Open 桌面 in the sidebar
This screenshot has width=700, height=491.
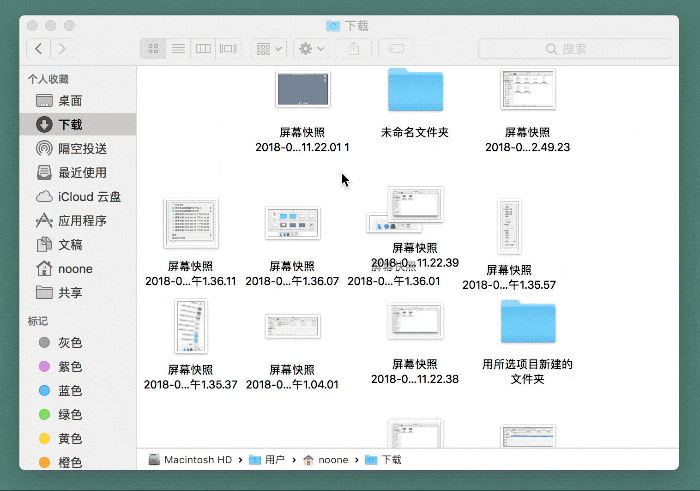point(70,101)
